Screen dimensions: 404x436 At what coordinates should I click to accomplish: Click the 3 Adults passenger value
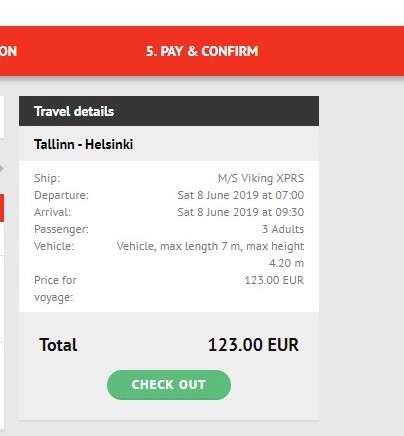(283, 229)
